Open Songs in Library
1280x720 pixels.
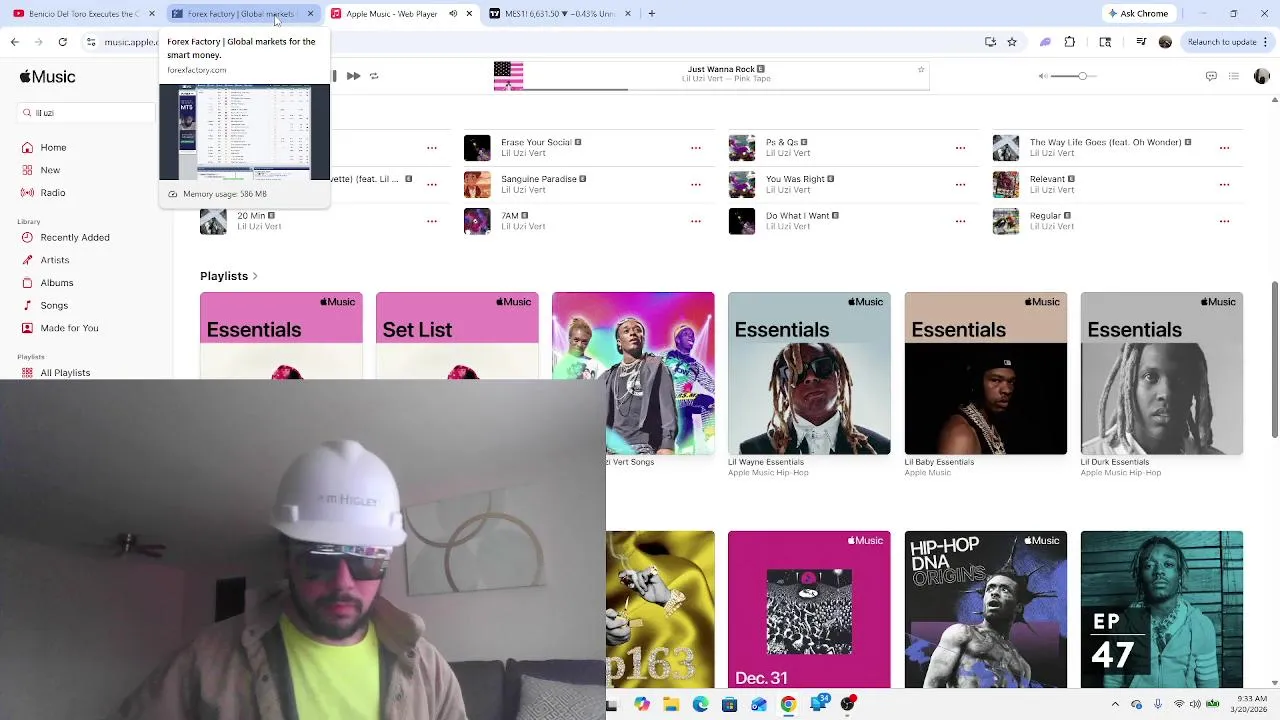(x=54, y=306)
